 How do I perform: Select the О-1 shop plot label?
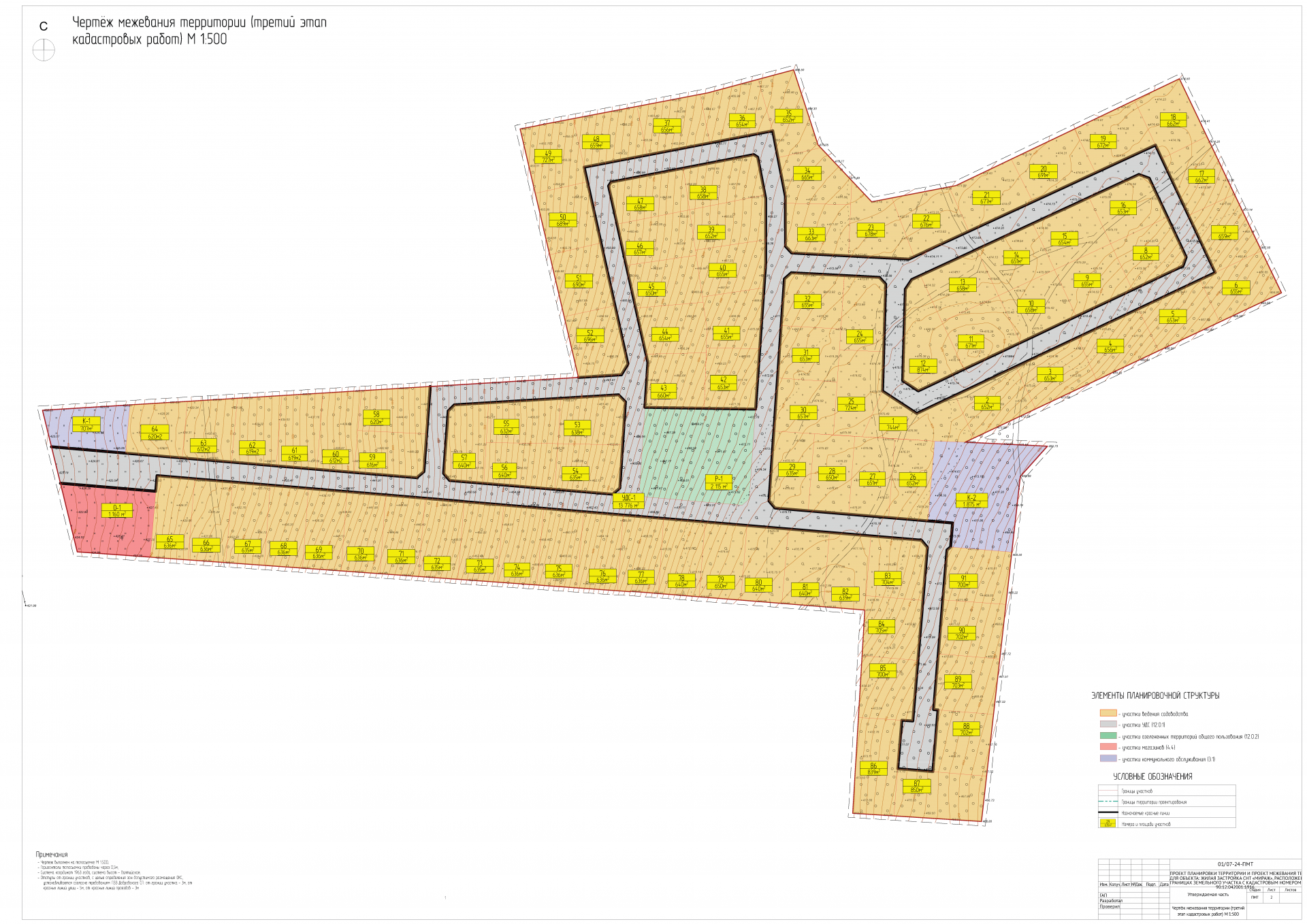[x=117, y=510]
